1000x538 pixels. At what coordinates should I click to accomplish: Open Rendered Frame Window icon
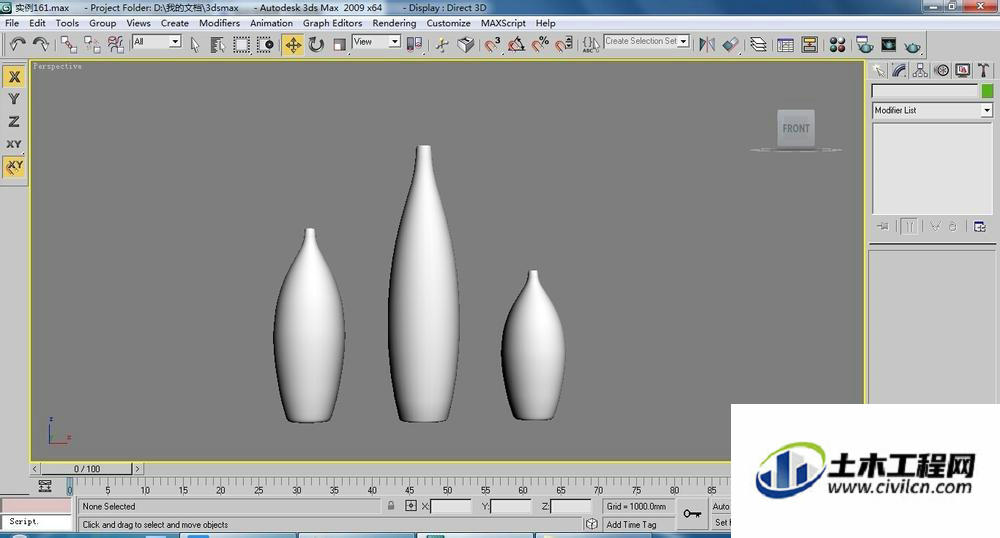pos(888,45)
